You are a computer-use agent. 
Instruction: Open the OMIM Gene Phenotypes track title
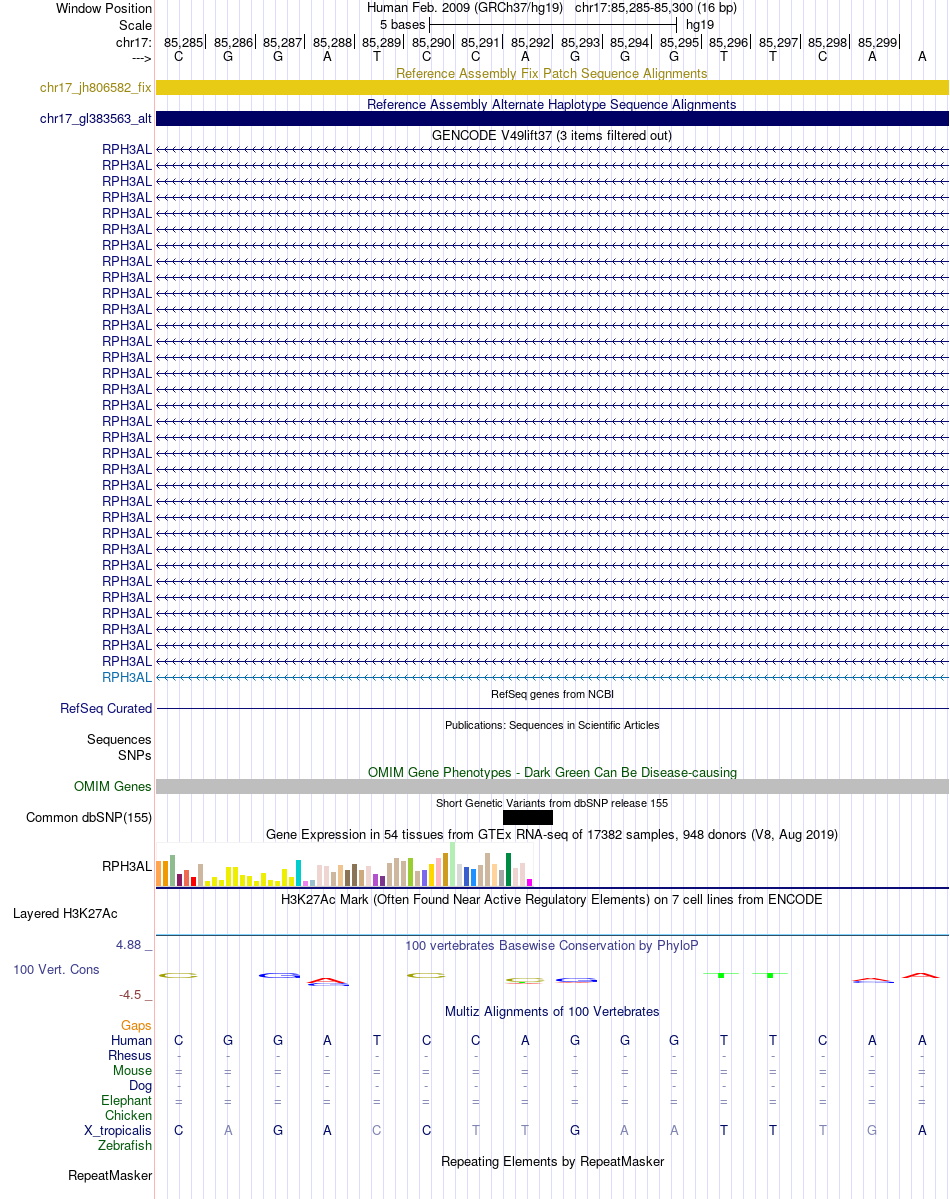point(551,772)
